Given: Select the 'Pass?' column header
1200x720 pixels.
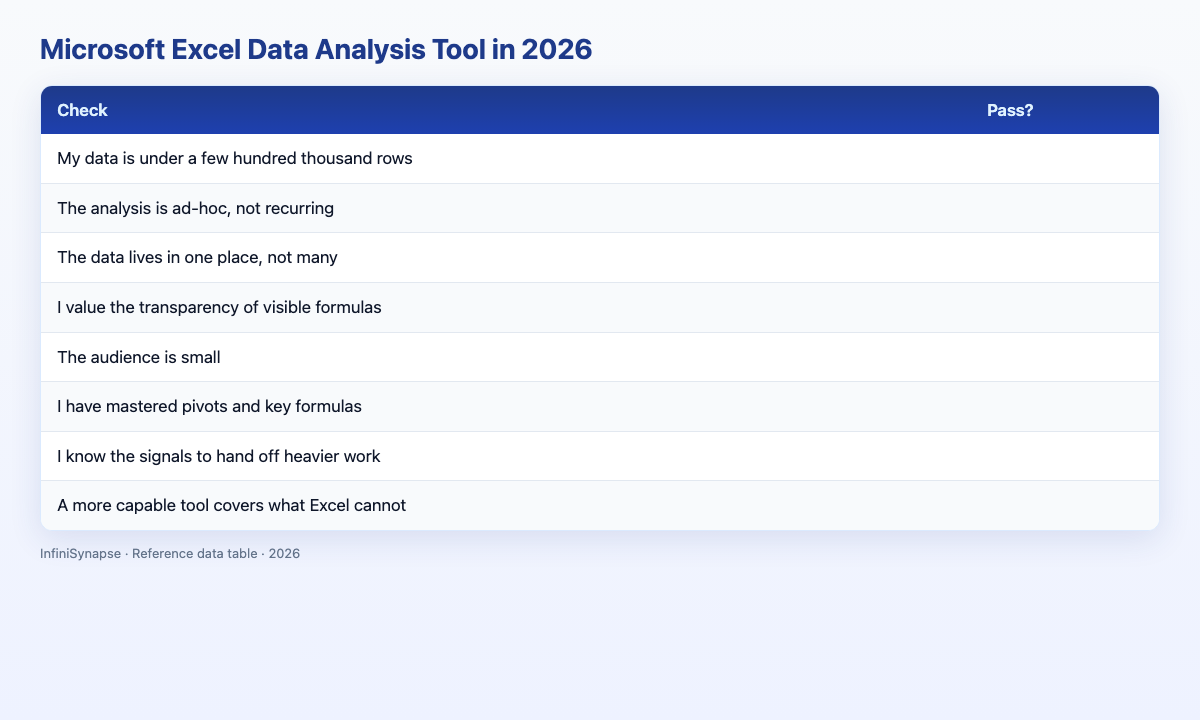Looking at the screenshot, I should tap(1064, 110).
